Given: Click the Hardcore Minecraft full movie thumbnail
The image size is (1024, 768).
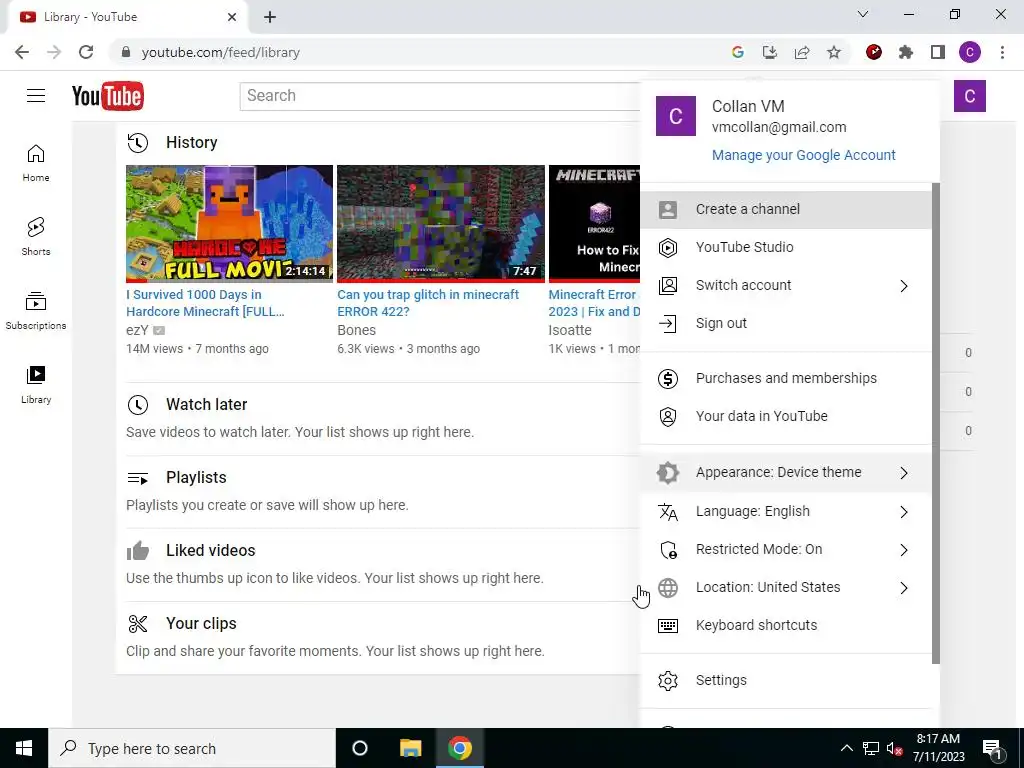Looking at the screenshot, I should 229,223.
